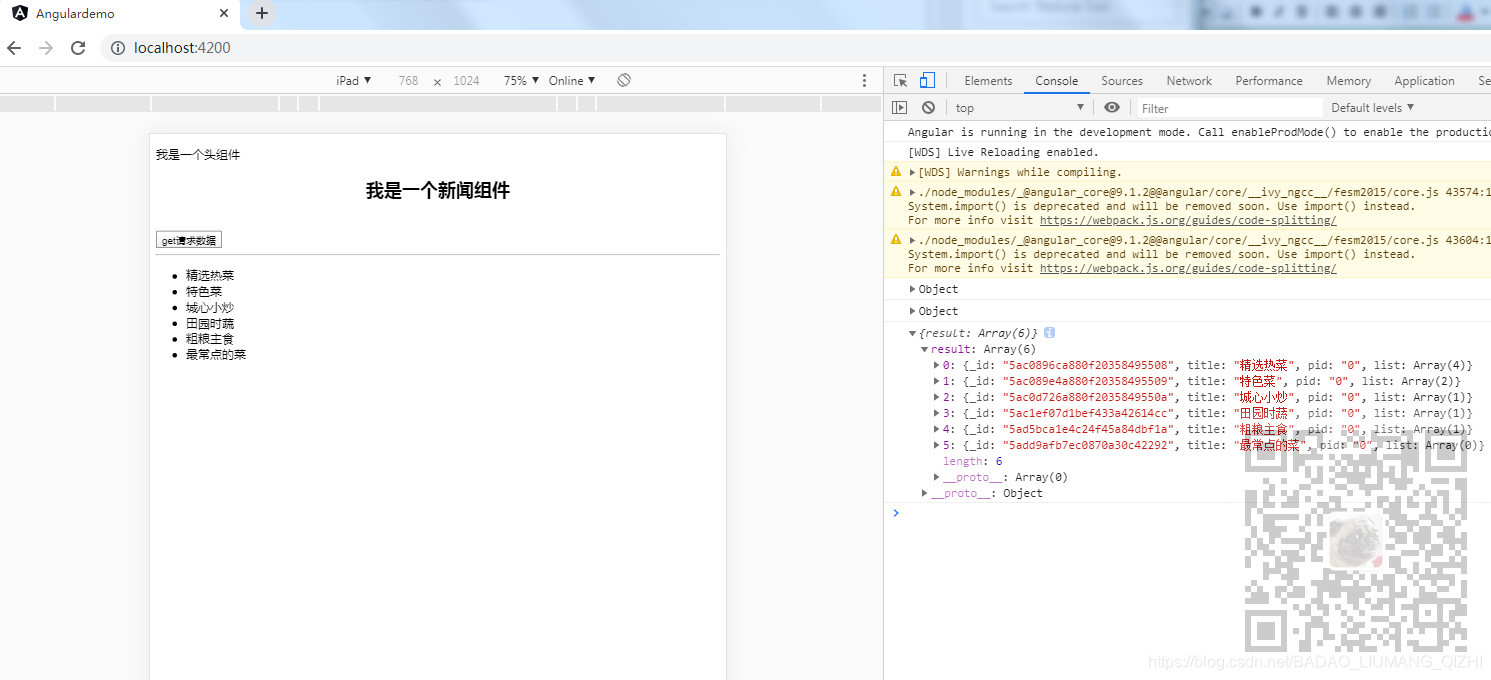Click the eye icon to create live expression

pyautogui.click(x=1111, y=107)
